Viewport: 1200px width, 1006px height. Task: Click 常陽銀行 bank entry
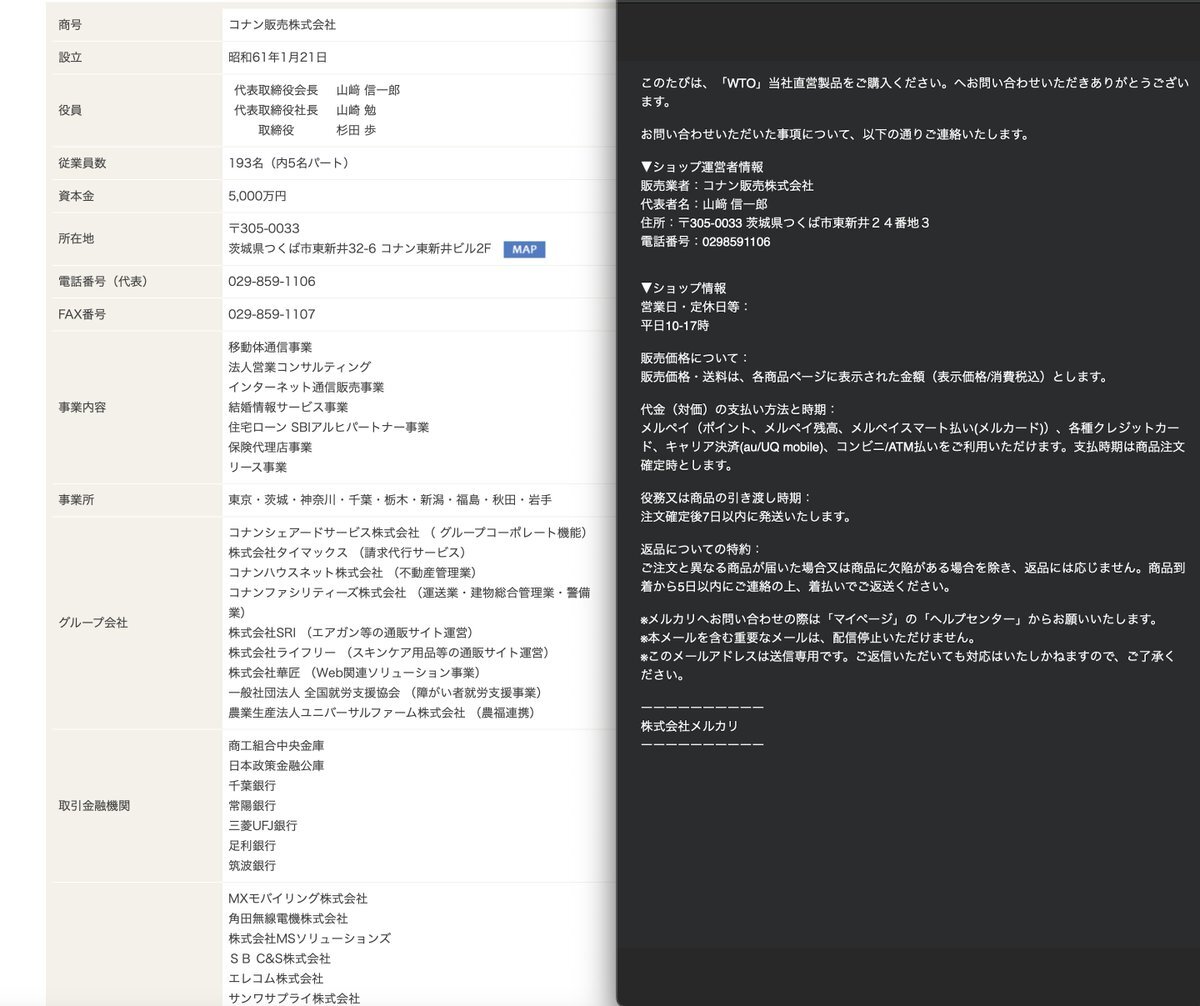[x=252, y=806]
